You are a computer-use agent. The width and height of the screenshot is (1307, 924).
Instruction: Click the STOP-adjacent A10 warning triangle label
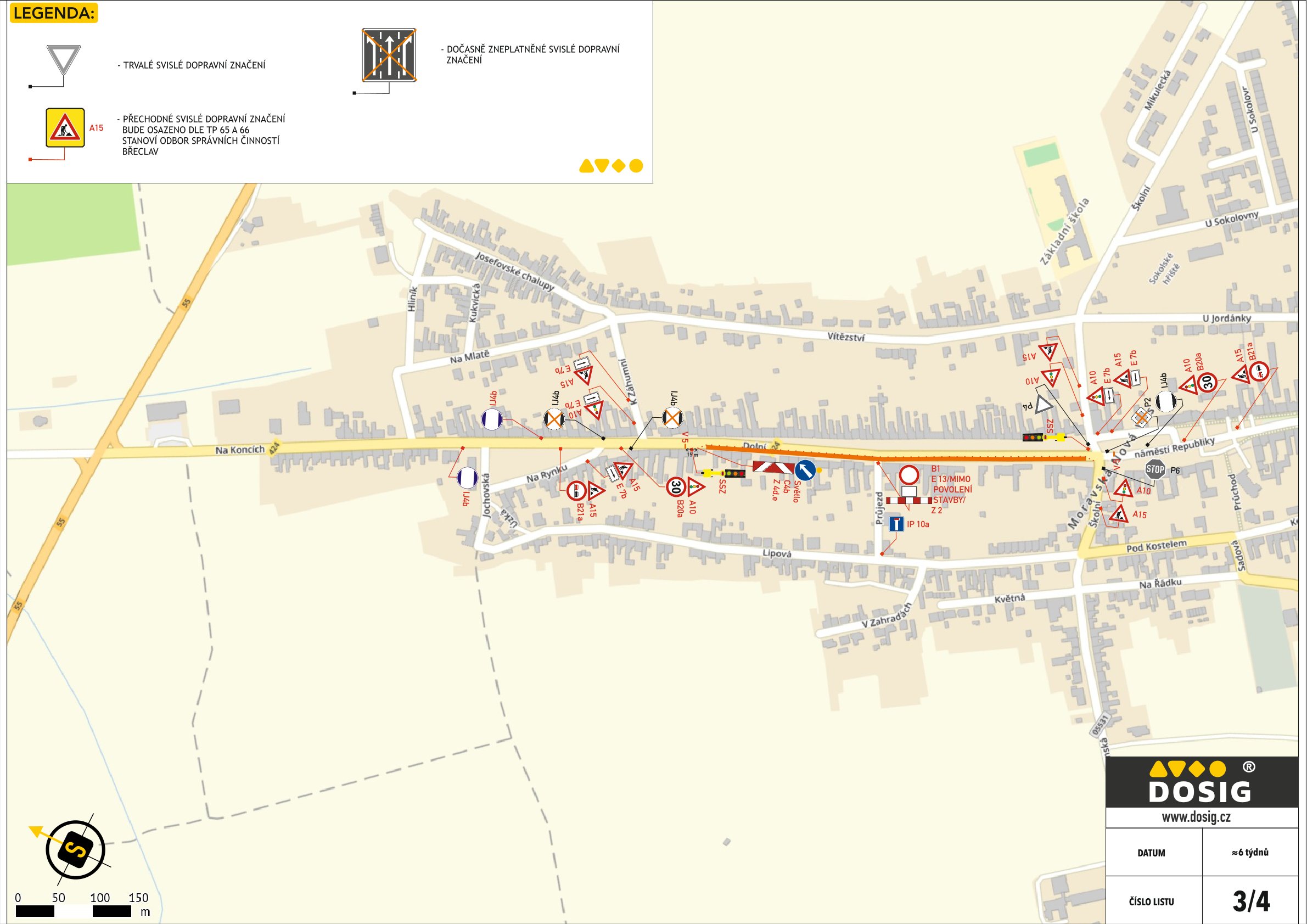[1143, 491]
